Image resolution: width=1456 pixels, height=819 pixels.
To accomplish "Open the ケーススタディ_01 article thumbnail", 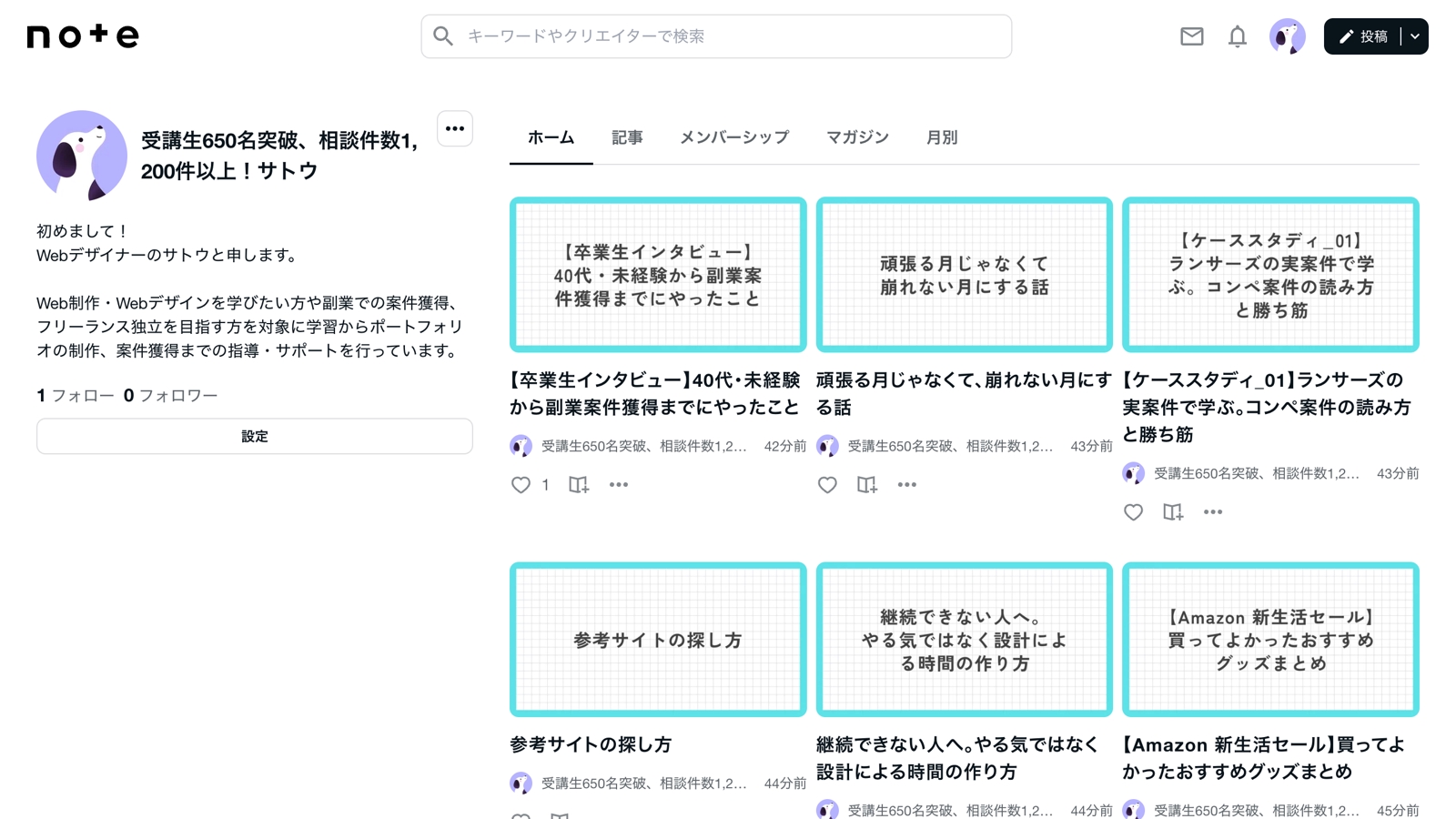I will coord(1270,275).
